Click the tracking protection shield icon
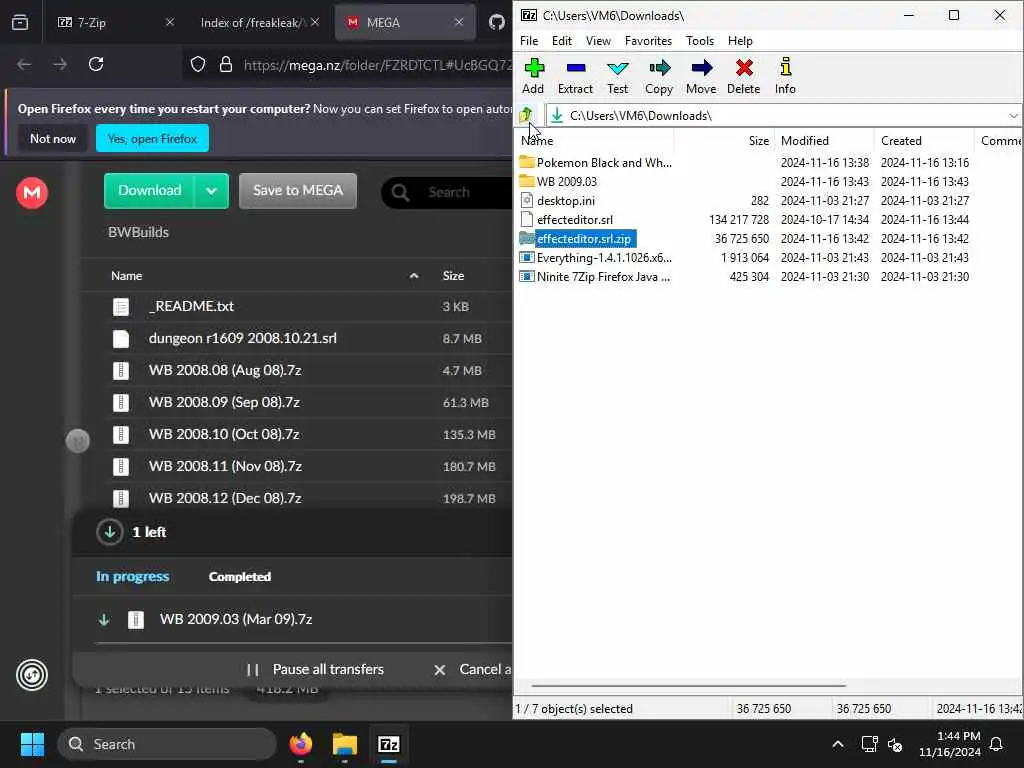 pyautogui.click(x=198, y=64)
